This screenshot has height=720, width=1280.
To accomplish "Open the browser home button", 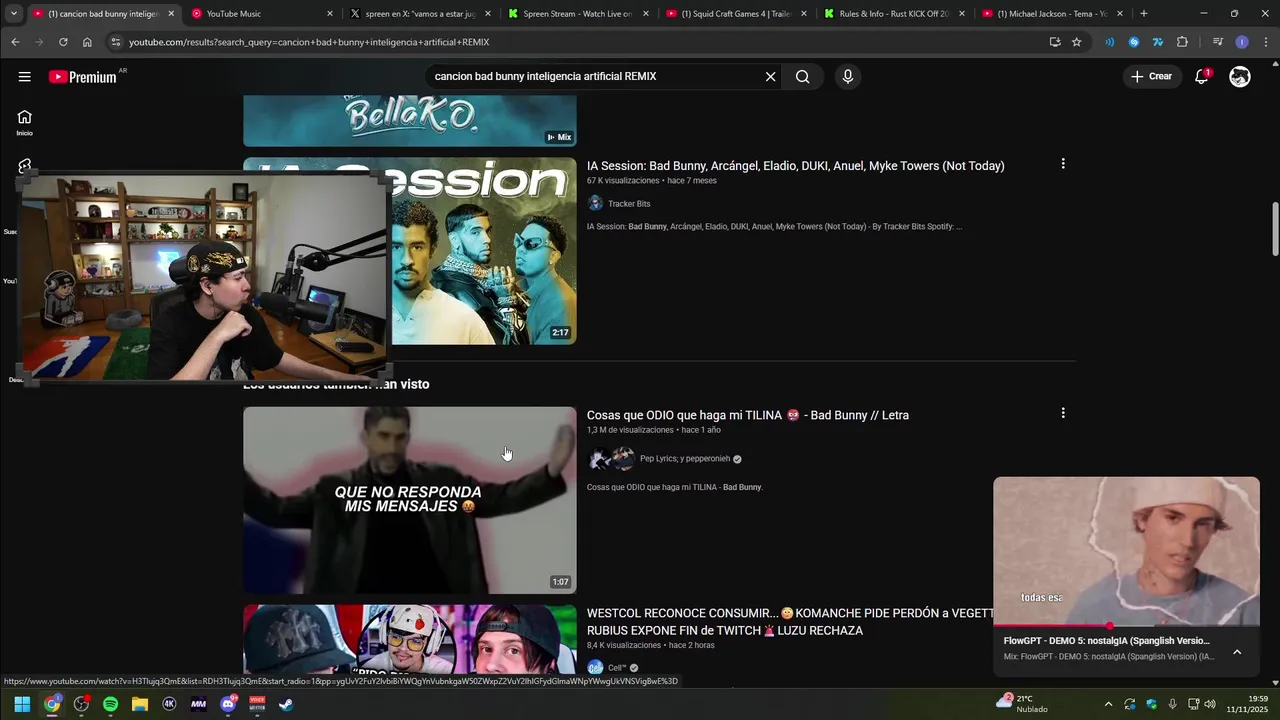I will pyautogui.click(x=87, y=42).
